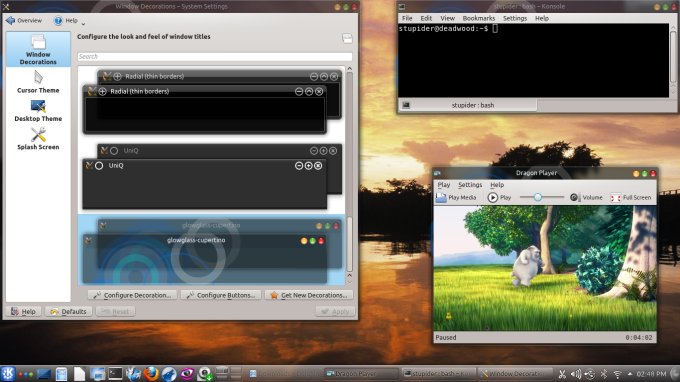Click Full Screen in Dragon Player toolbar

click(631, 197)
